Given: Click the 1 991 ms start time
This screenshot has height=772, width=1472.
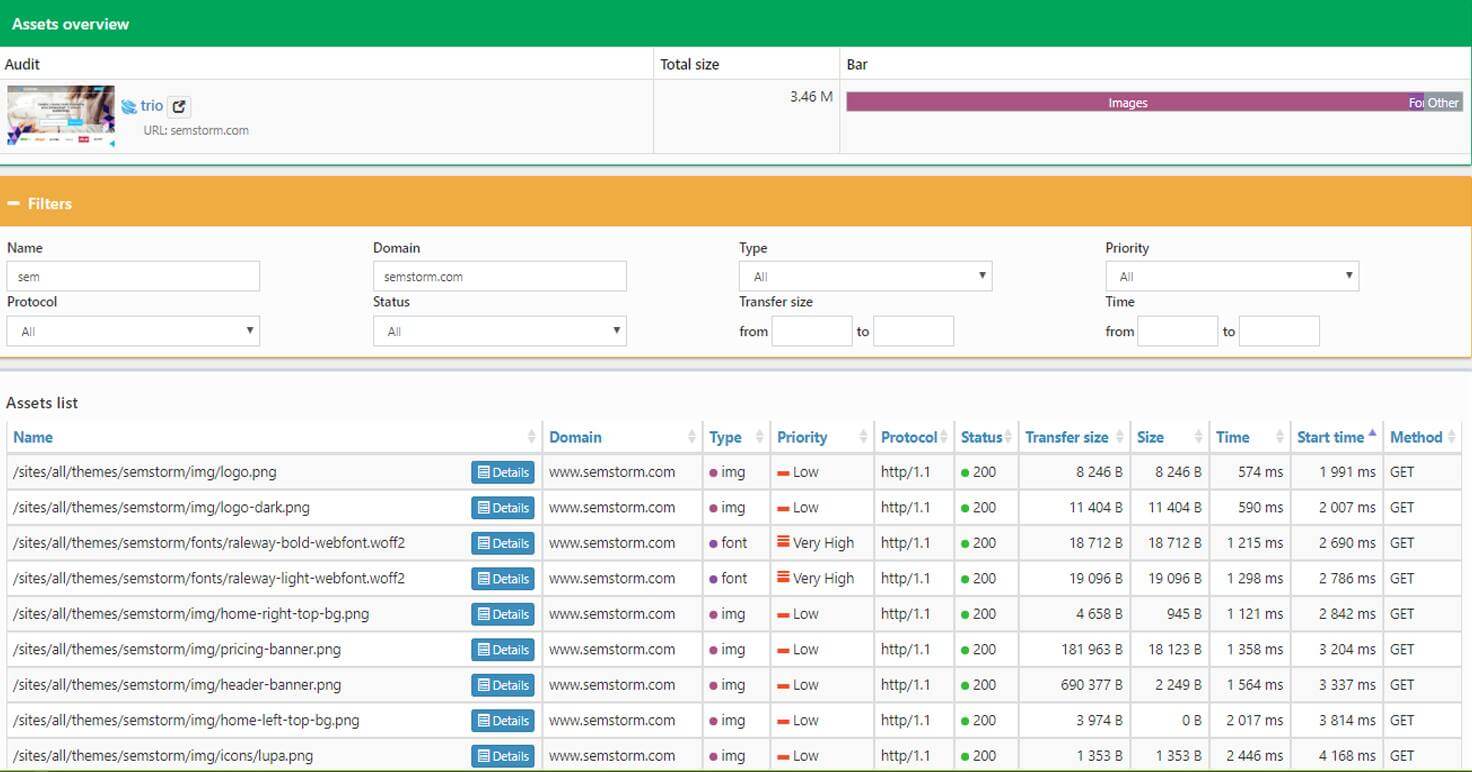Looking at the screenshot, I should point(1347,472).
